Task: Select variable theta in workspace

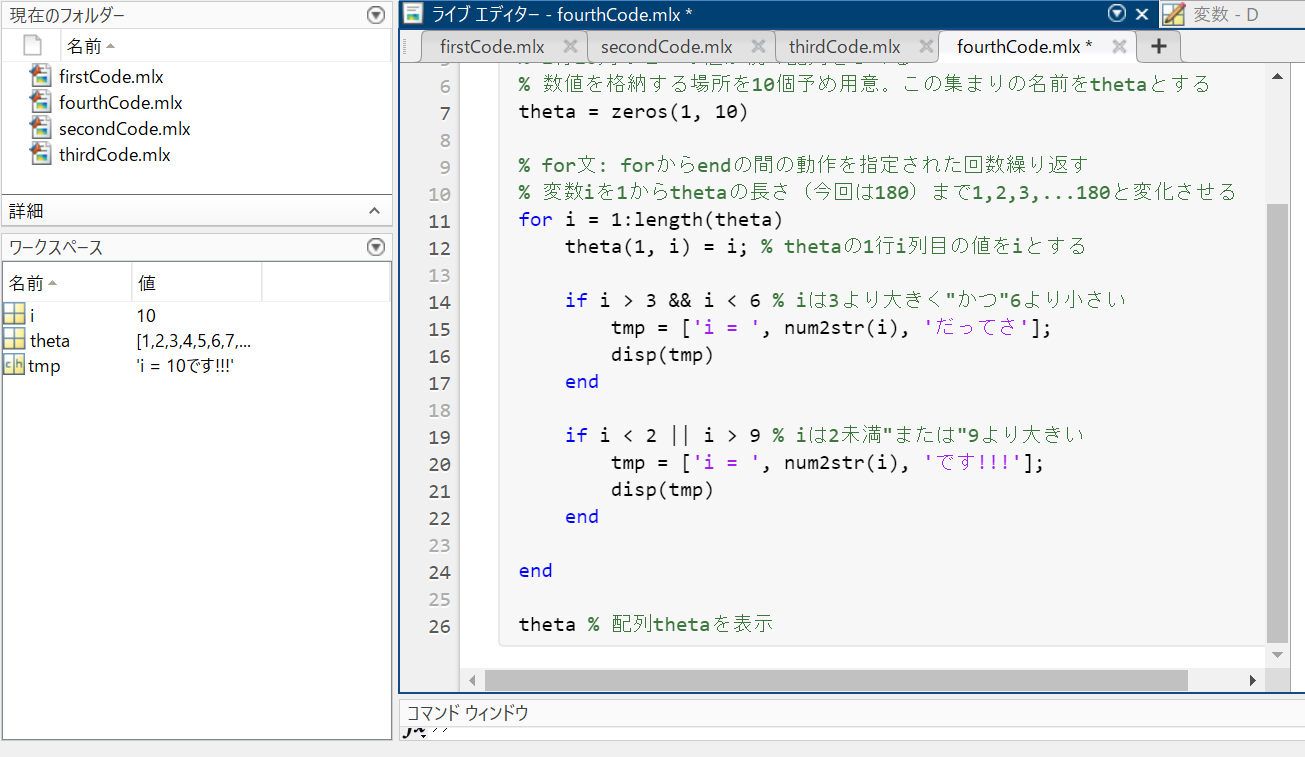Action: tap(50, 341)
